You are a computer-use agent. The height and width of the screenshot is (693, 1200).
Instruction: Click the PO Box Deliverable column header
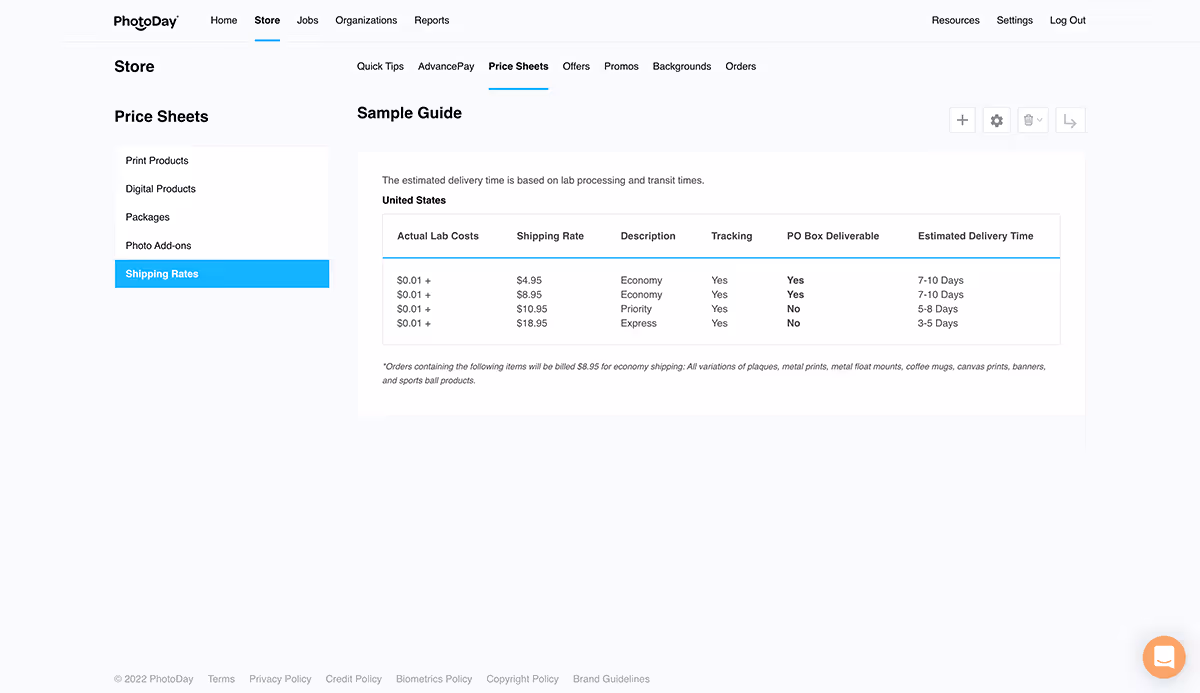point(833,236)
